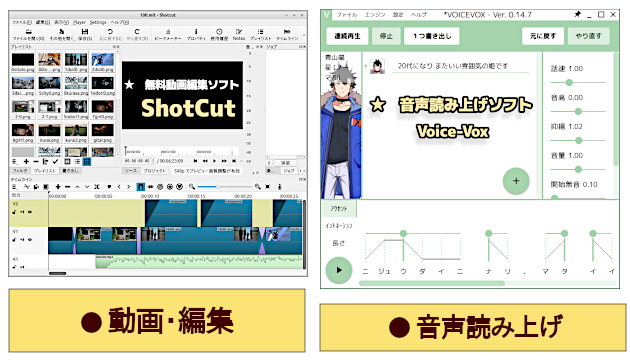Lift the selected clip with up-caret icon

(77, 187)
